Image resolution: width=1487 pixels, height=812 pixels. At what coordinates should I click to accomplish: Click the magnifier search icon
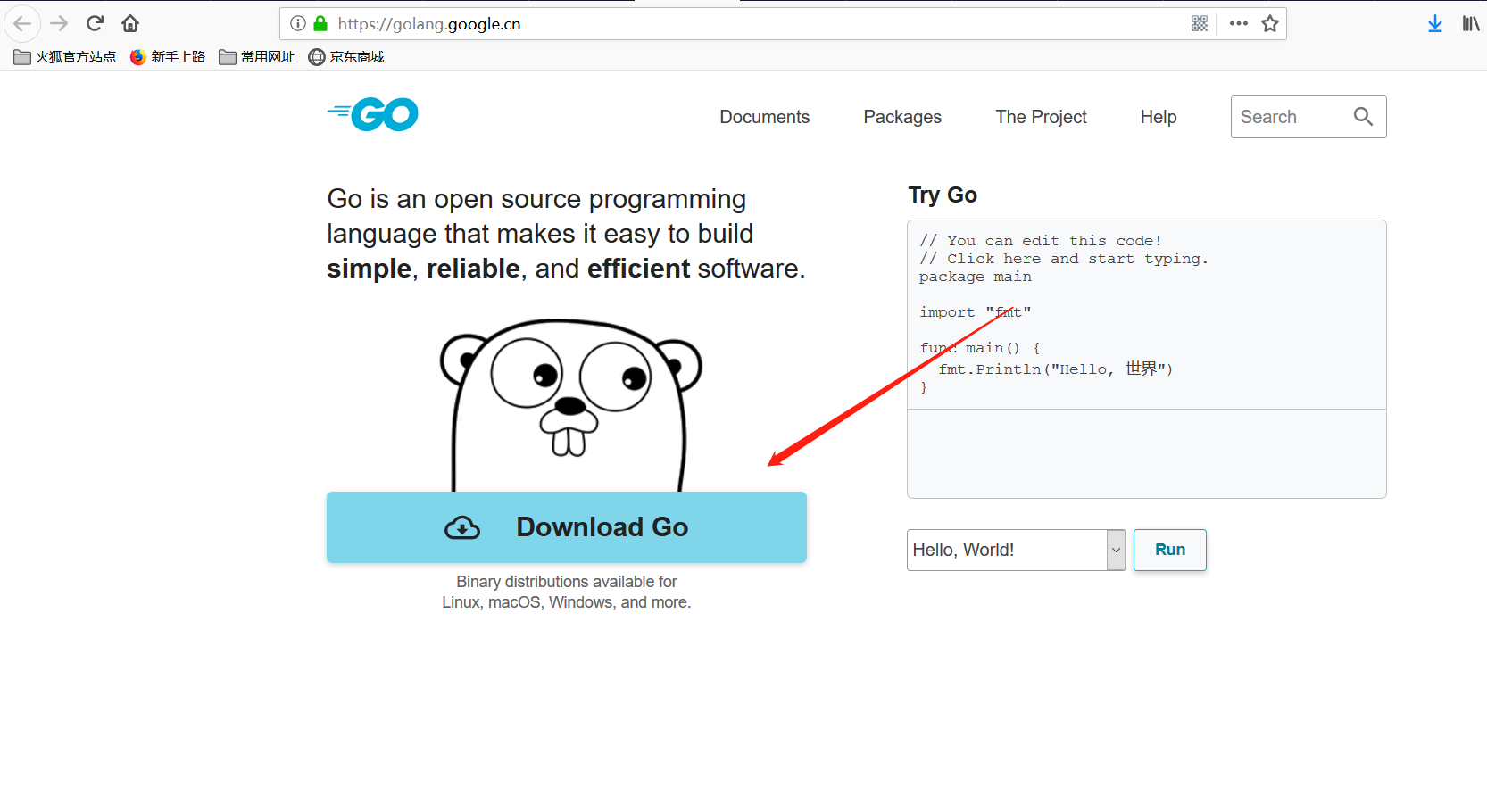pyautogui.click(x=1363, y=117)
